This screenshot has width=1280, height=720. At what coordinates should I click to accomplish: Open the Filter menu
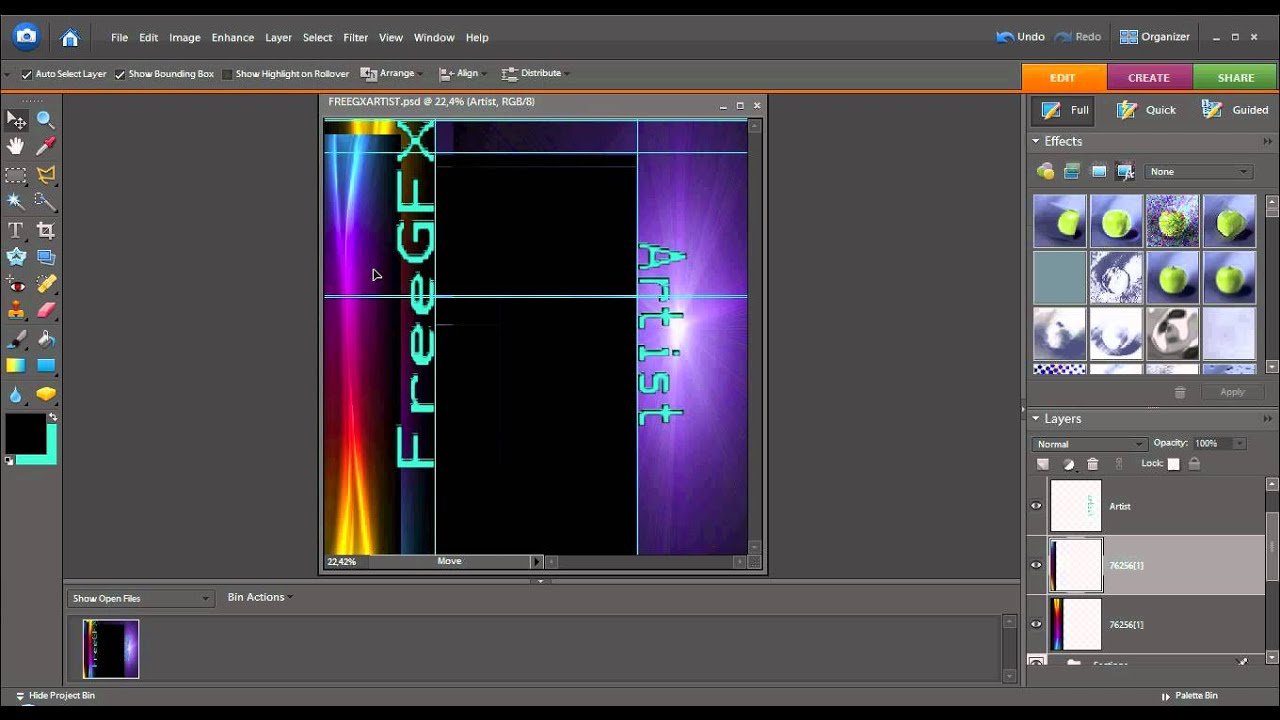[x=356, y=38]
